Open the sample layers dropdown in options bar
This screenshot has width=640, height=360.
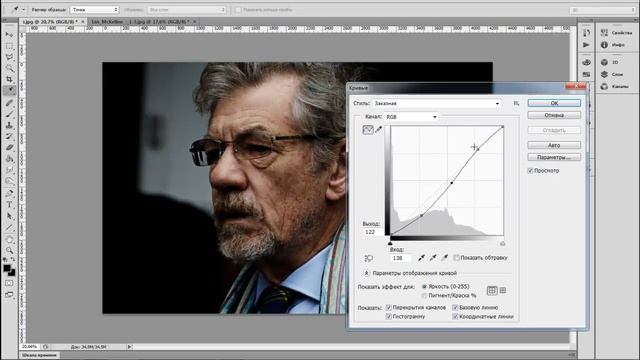click(187, 9)
